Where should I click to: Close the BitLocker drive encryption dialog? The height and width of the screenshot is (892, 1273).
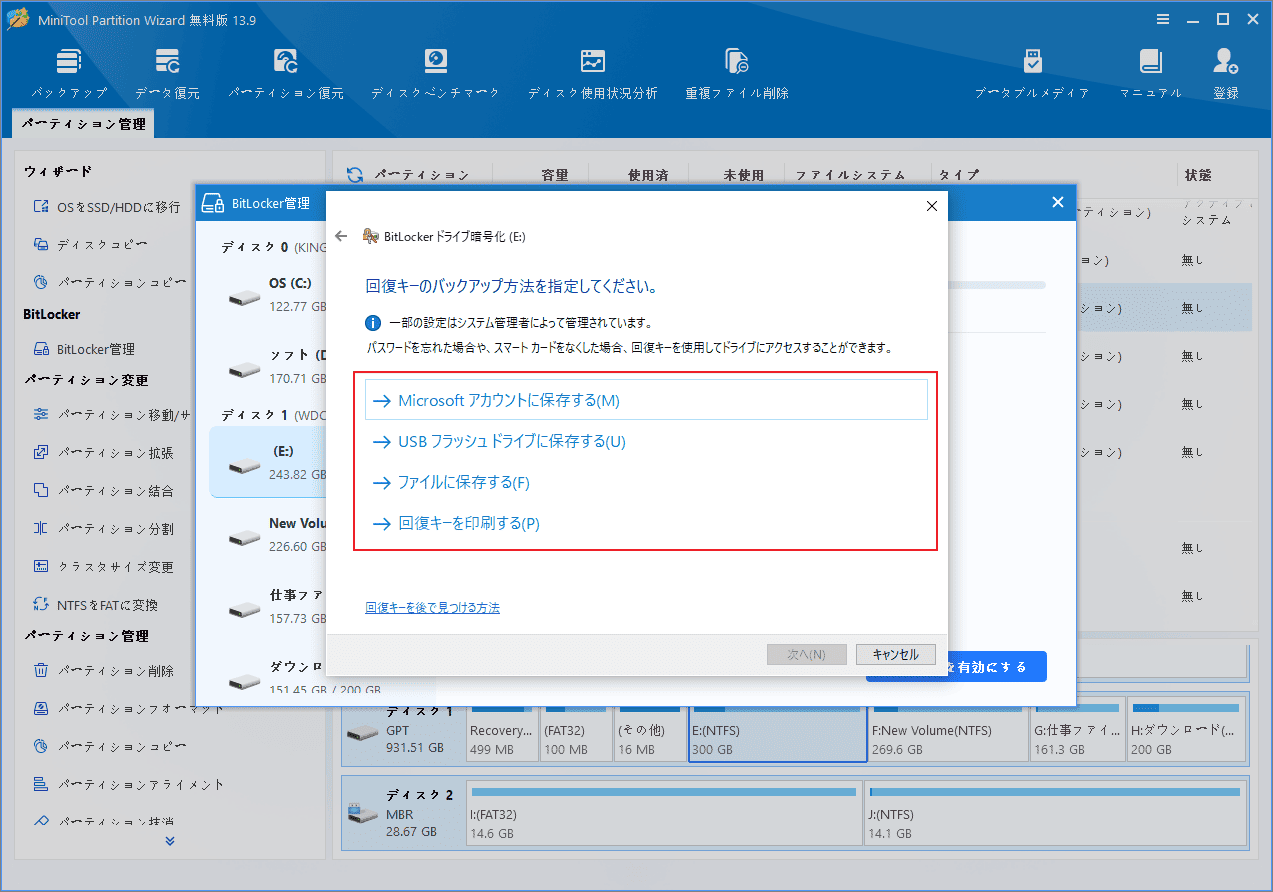[x=931, y=206]
